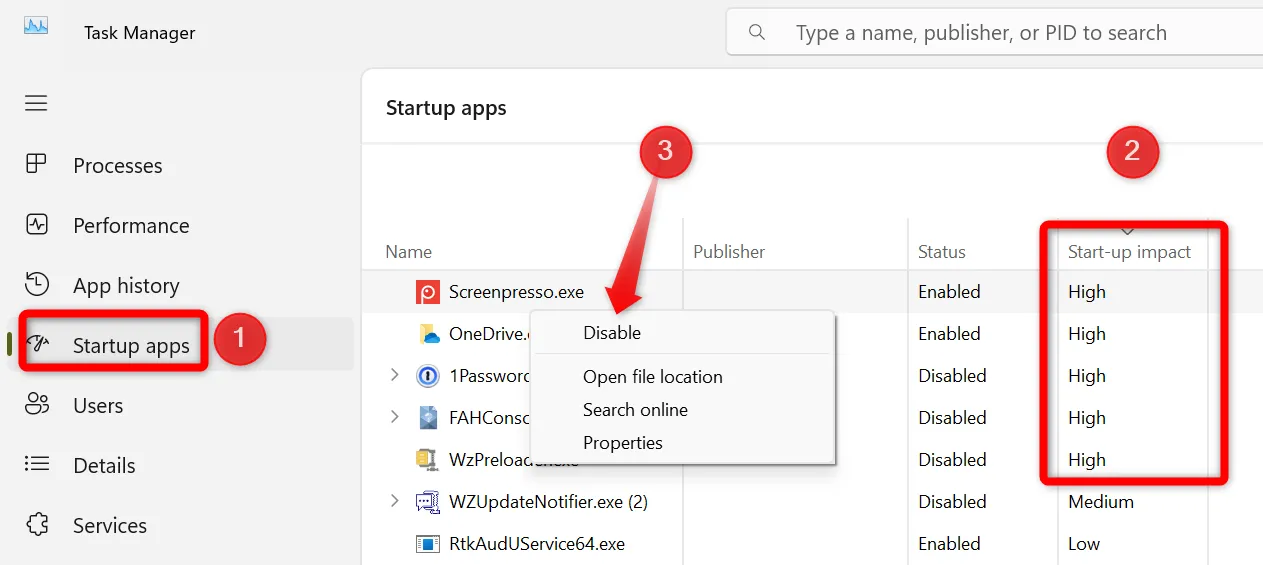Sort by the Publisher column header

tap(729, 252)
